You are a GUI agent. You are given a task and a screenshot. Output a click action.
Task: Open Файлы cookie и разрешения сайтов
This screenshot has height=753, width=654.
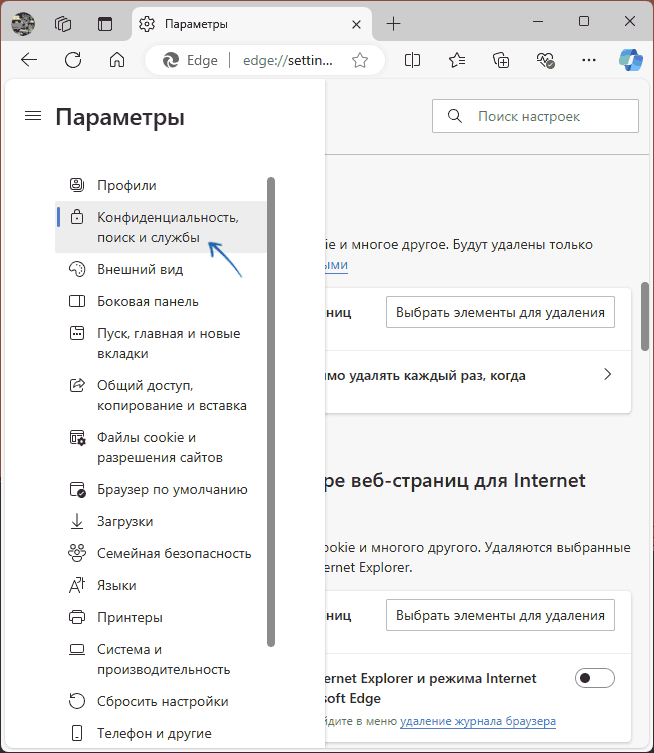[x=160, y=447]
